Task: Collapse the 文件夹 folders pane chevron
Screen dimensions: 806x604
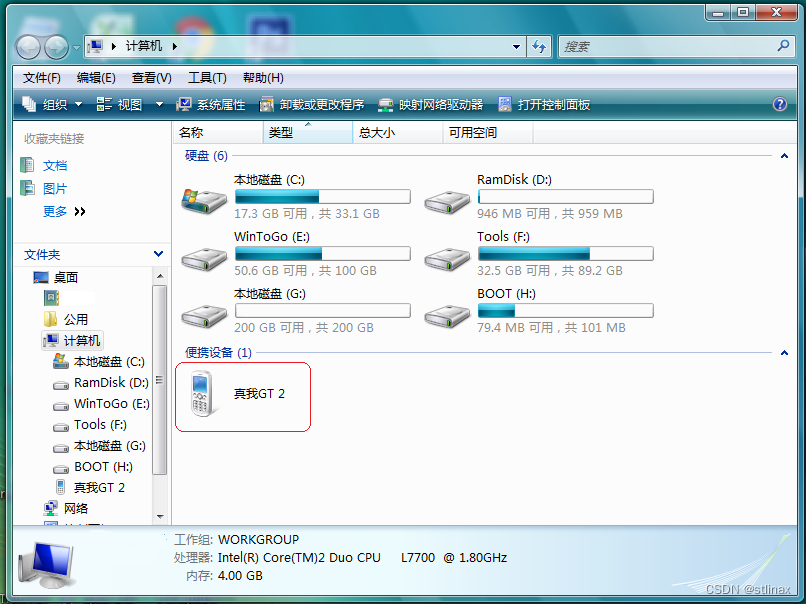Action: point(158,254)
